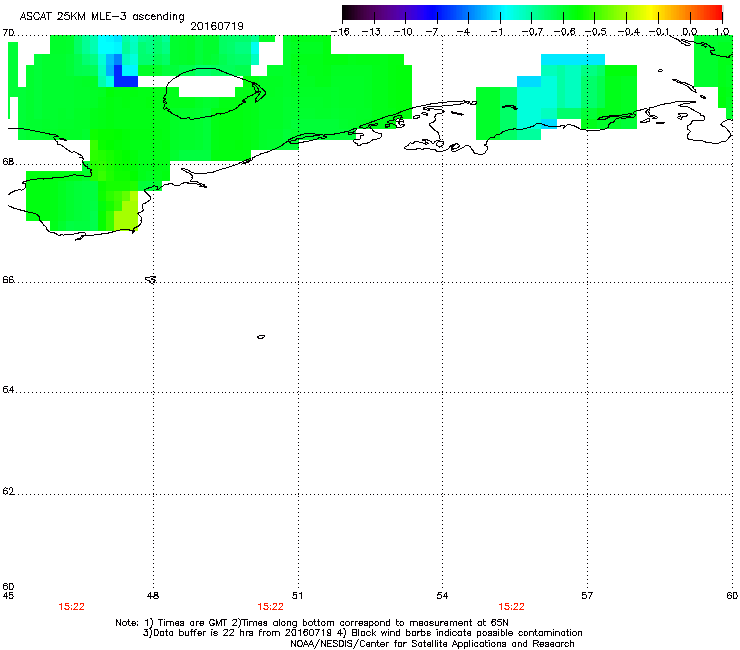Click the yellow-green data patch near 67N

tap(126, 216)
